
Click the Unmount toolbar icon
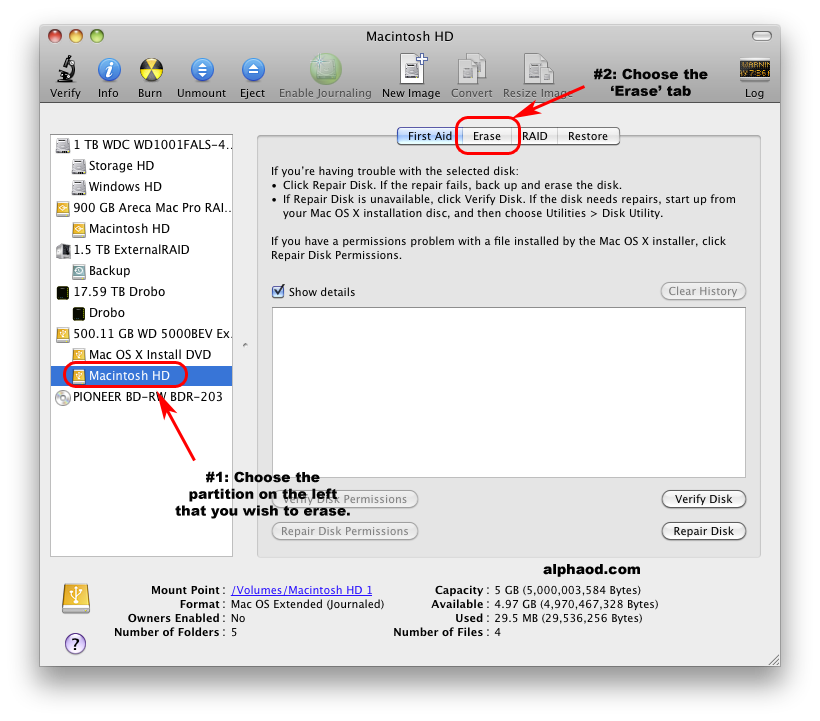coord(202,70)
